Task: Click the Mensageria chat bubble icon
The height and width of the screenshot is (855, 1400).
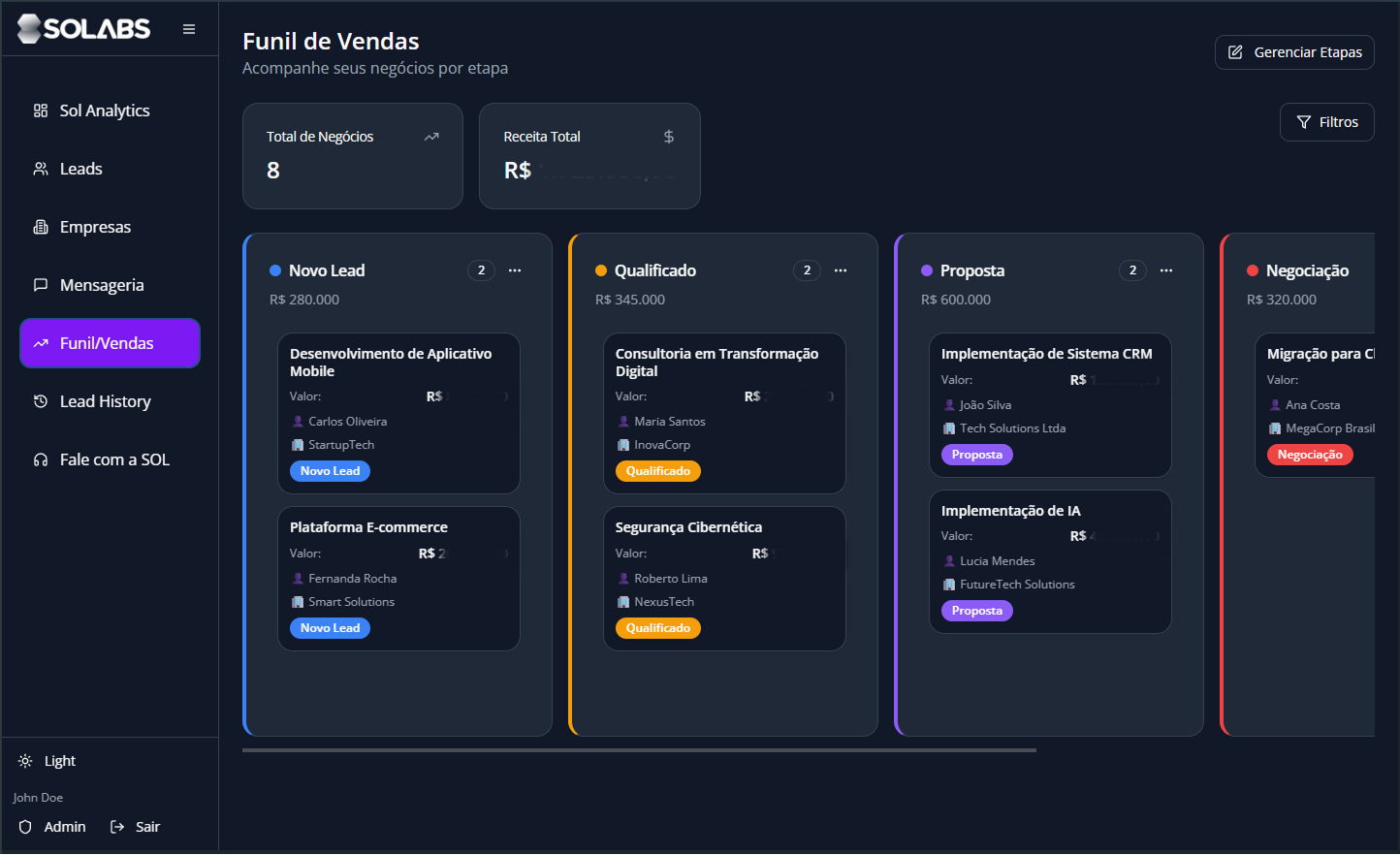Action: point(41,285)
